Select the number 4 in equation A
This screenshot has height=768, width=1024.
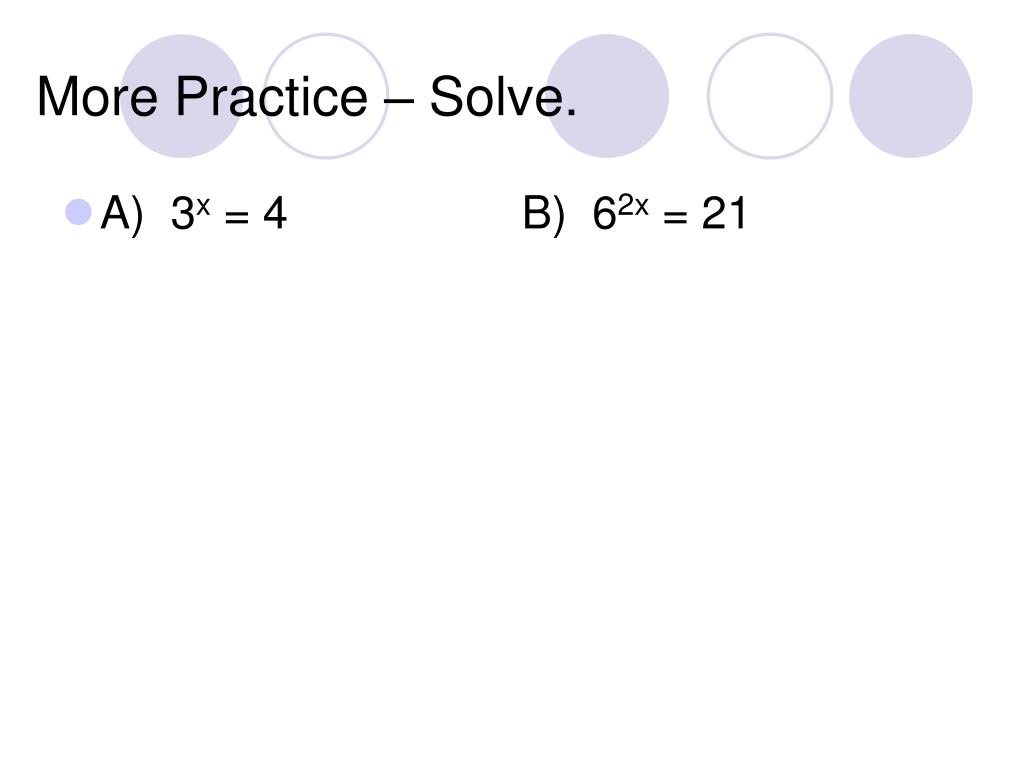point(275,214)
